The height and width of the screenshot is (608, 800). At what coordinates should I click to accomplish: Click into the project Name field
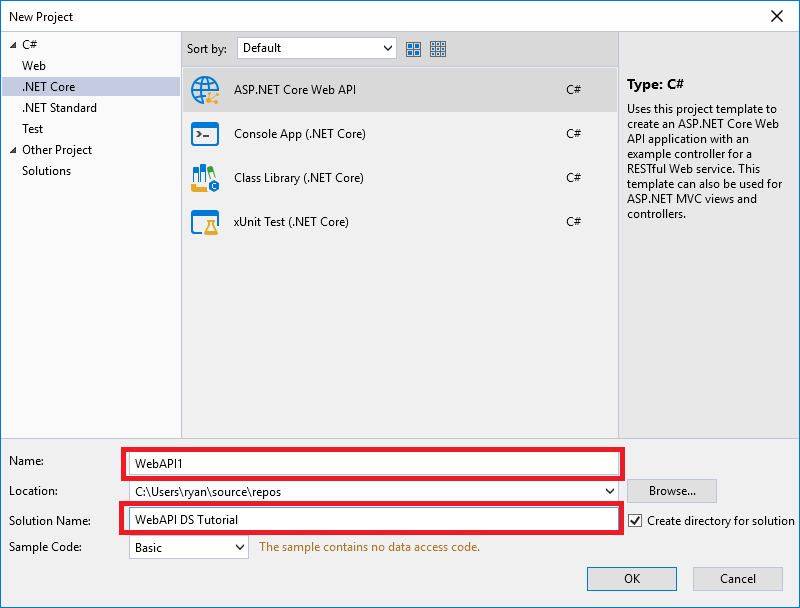click(x=373, y=463)
